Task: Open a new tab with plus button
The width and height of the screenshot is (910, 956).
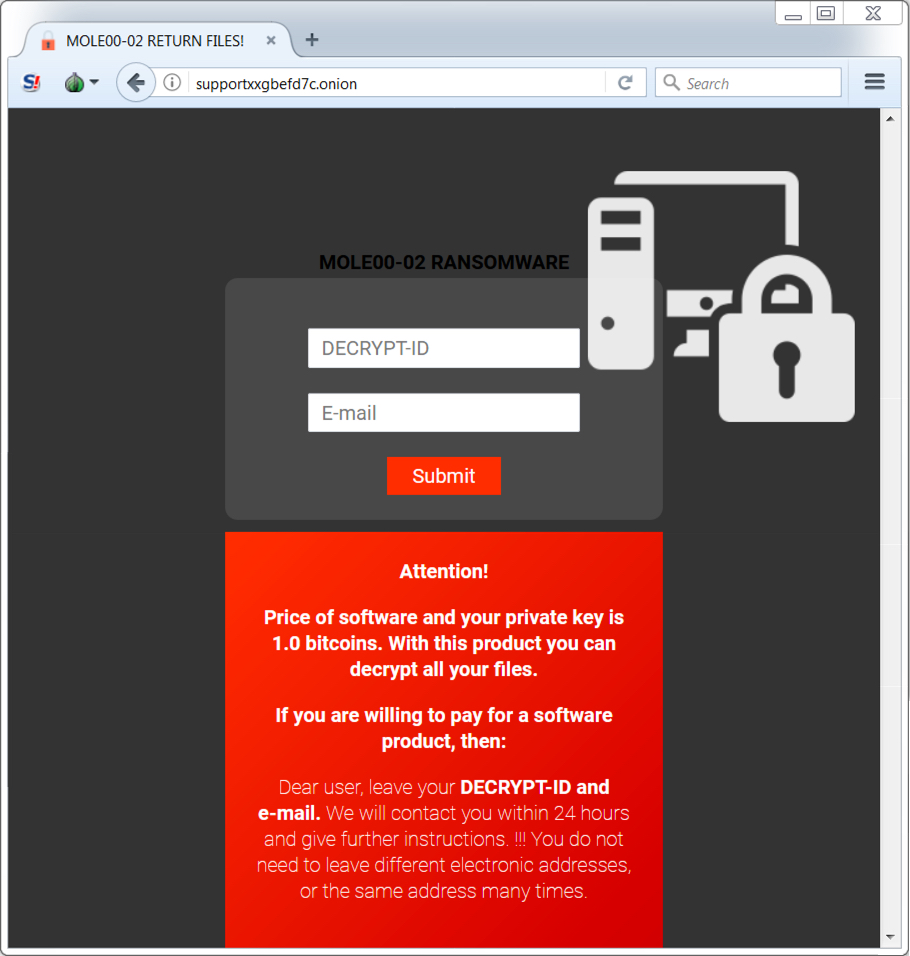Action: [312, 40]
